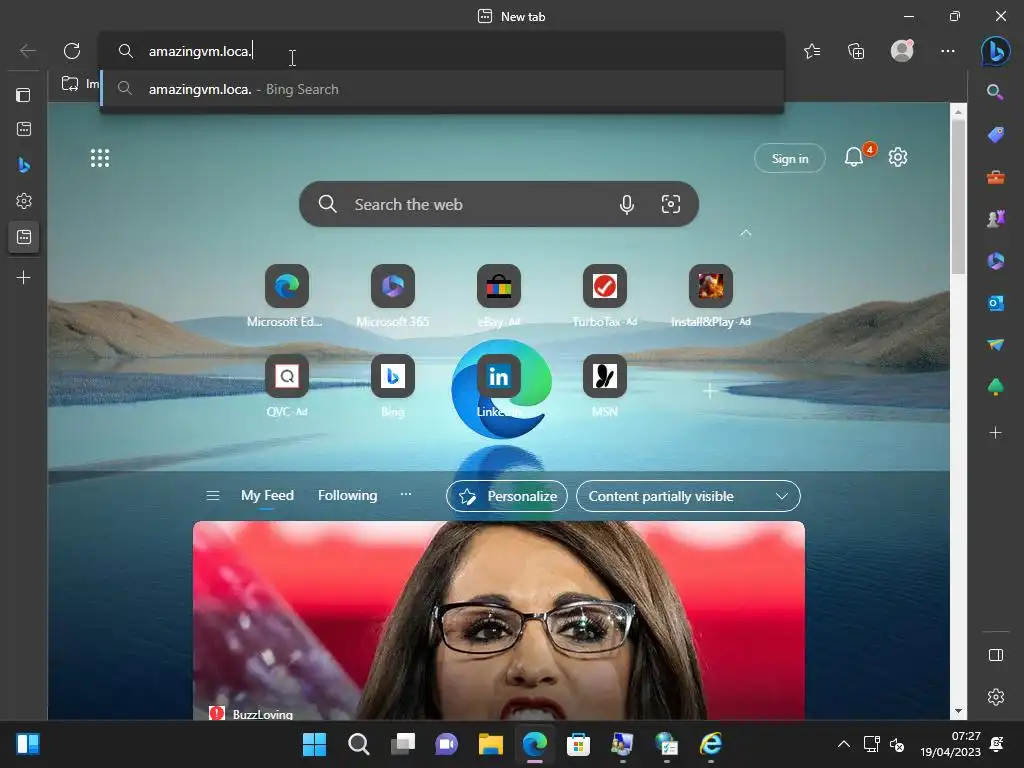
Task: Open a new tab with plus button
Action: coord(24,278)
